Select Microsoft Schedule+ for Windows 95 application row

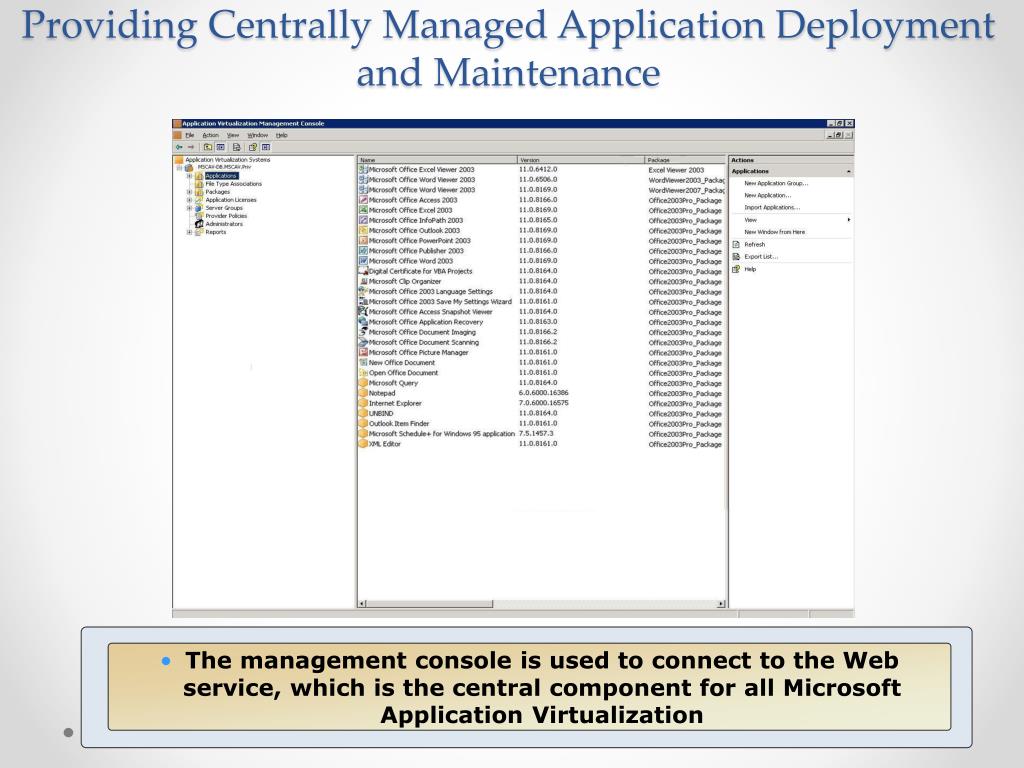541,434
